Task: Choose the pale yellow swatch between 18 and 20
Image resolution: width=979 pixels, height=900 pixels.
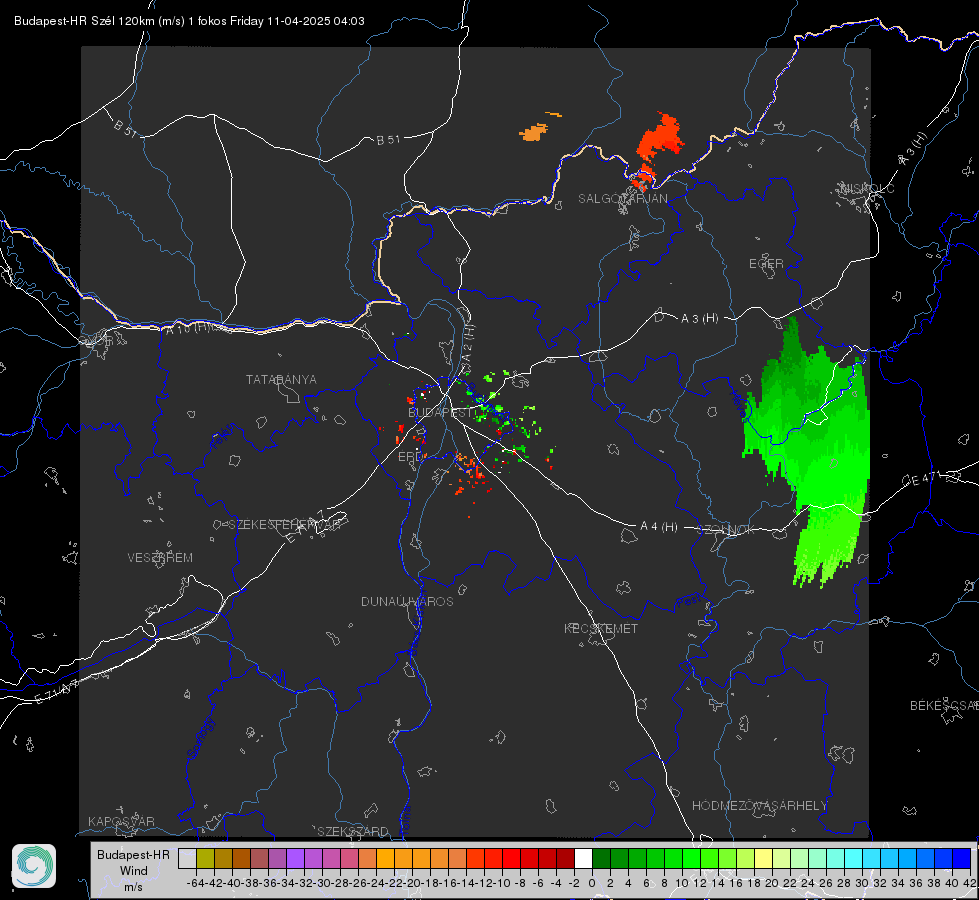Action: click(x=763, y=858)
